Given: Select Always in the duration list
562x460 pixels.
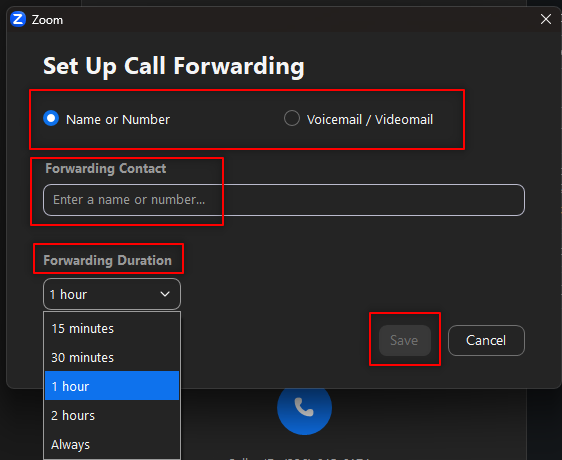Looking at the screenshot, I should (x=112, y=444).
